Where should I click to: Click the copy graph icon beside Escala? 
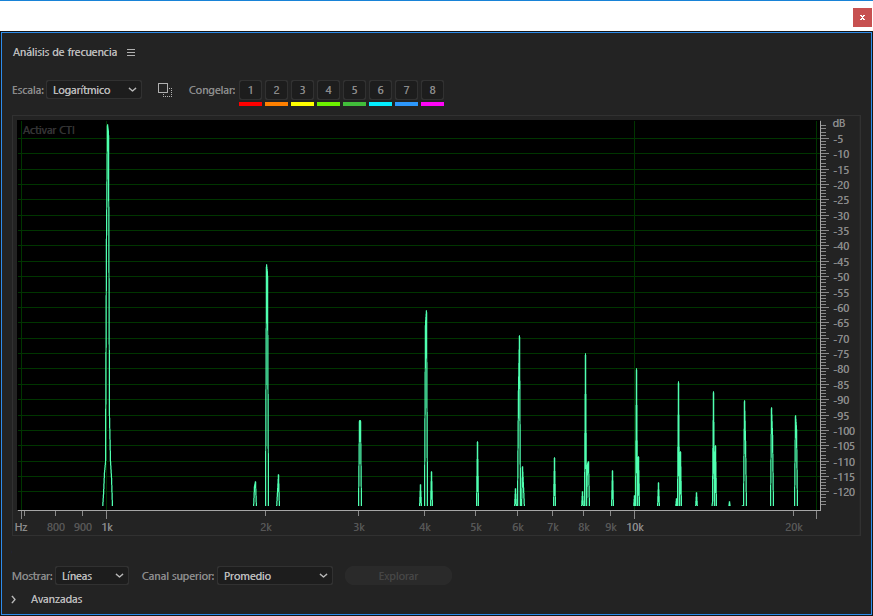(165, 90)
